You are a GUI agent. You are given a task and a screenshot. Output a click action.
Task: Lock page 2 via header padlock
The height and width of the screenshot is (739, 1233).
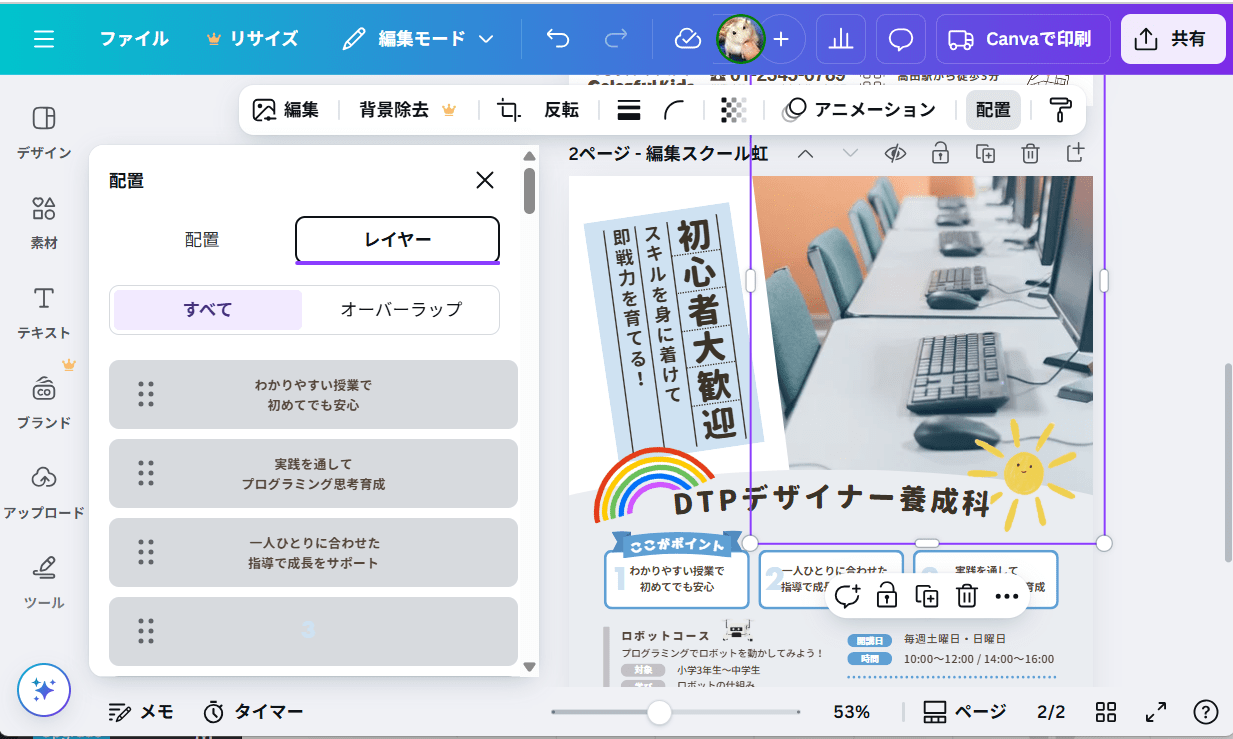tap(940, 153)
